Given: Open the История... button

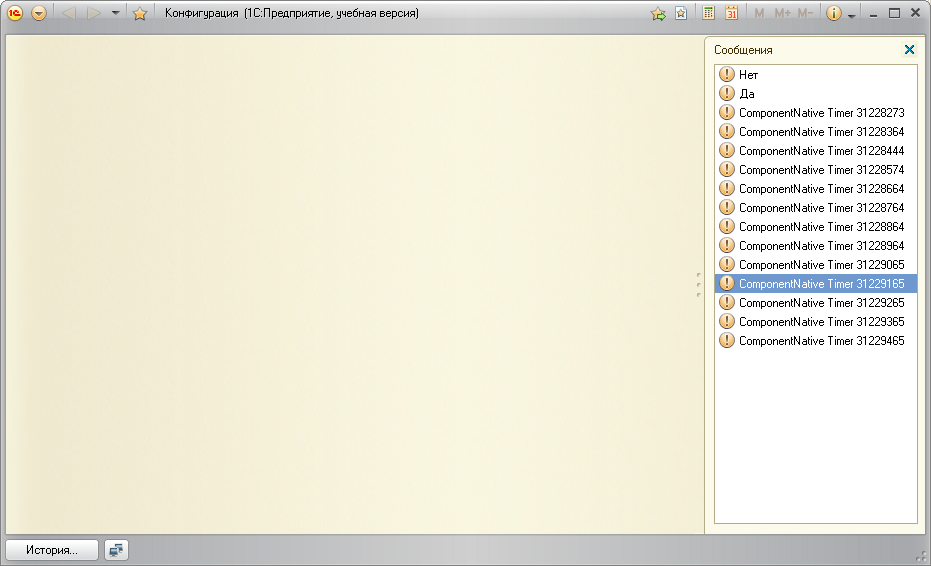Looking at the screenshot, I should [x=52, y=550].
